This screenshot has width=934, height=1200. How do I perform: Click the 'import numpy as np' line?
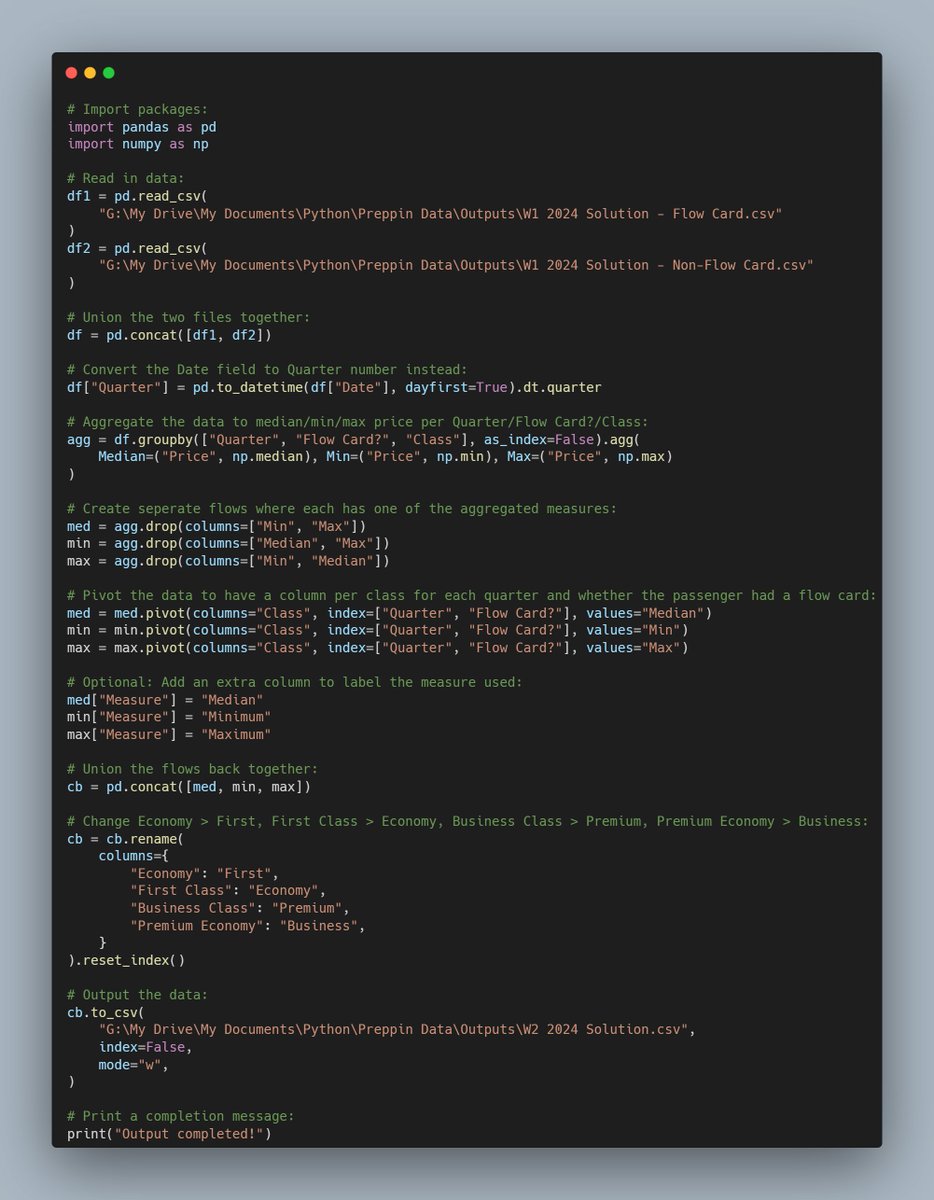coord(138,144)
